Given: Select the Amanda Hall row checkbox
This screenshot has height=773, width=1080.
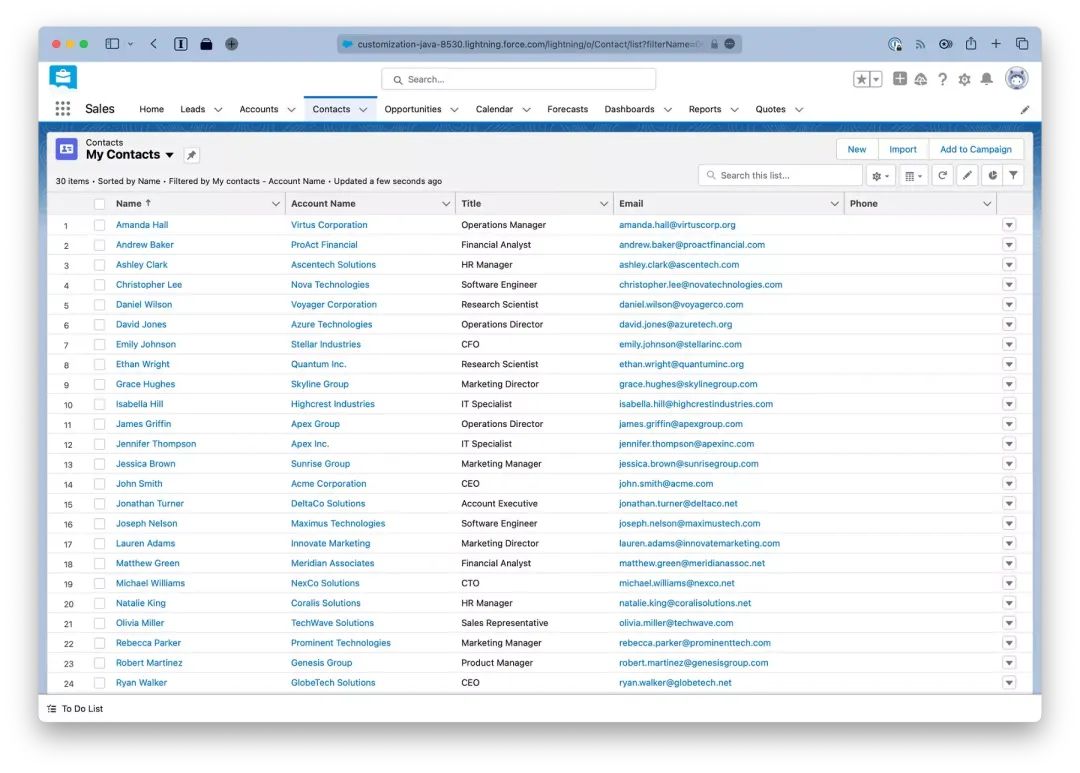Looking at the screenshot, I should click(99, 225).
